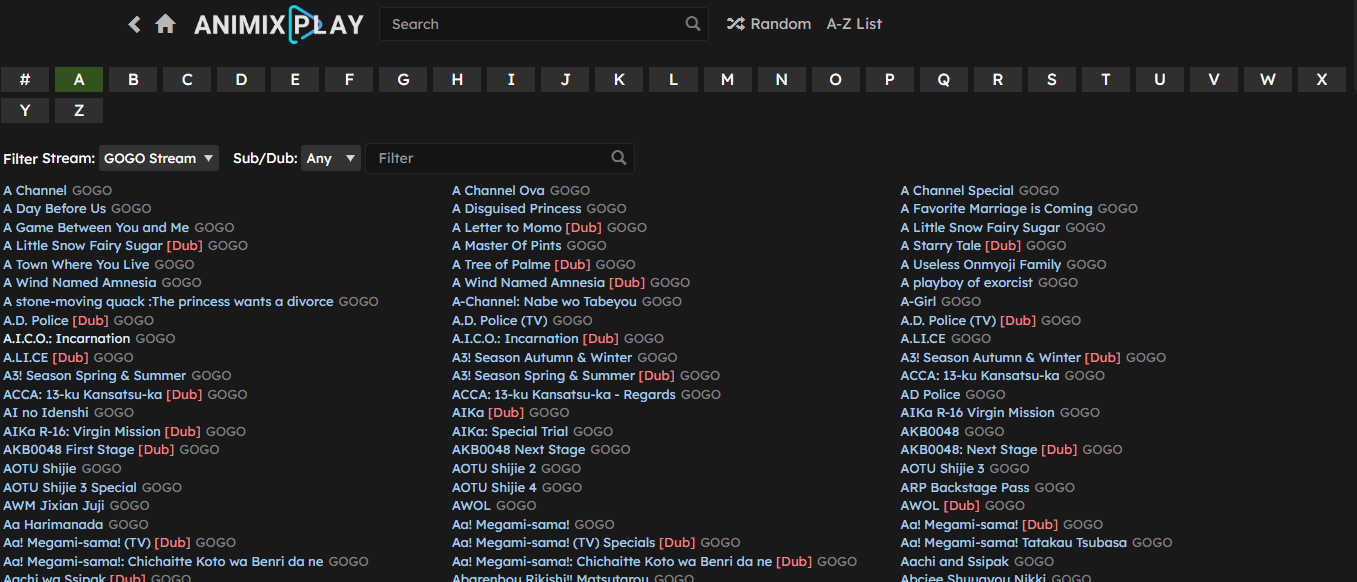Image resolution: width=1357 pixels, height=582 pixels.
Task: Choose the Q letter tab
Action: (x=943, y=80)
